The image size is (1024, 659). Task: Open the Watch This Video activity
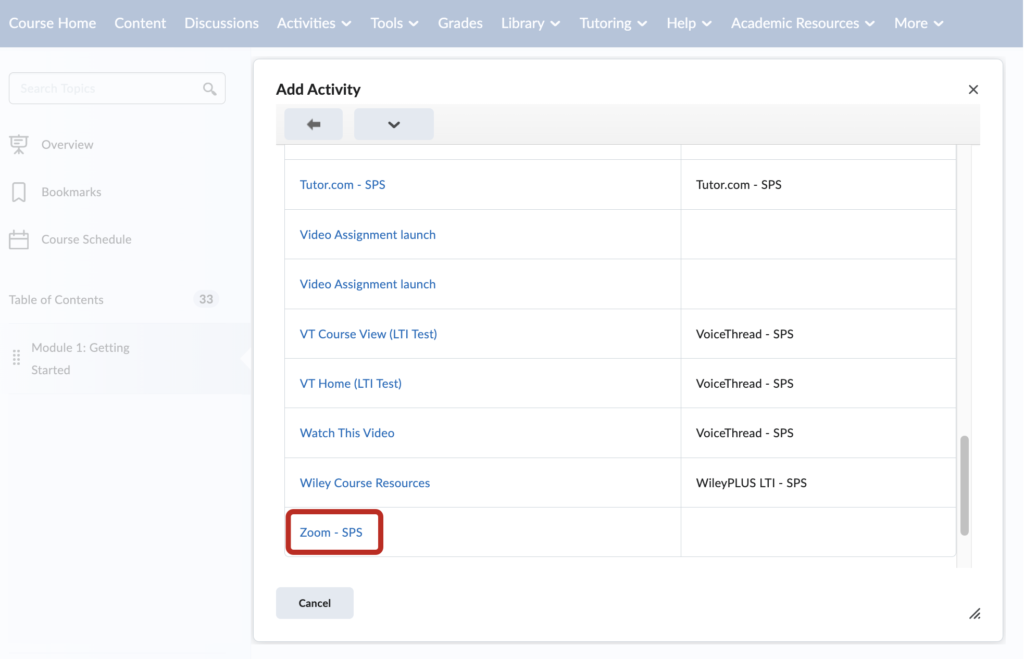click(x=346, y=432)
